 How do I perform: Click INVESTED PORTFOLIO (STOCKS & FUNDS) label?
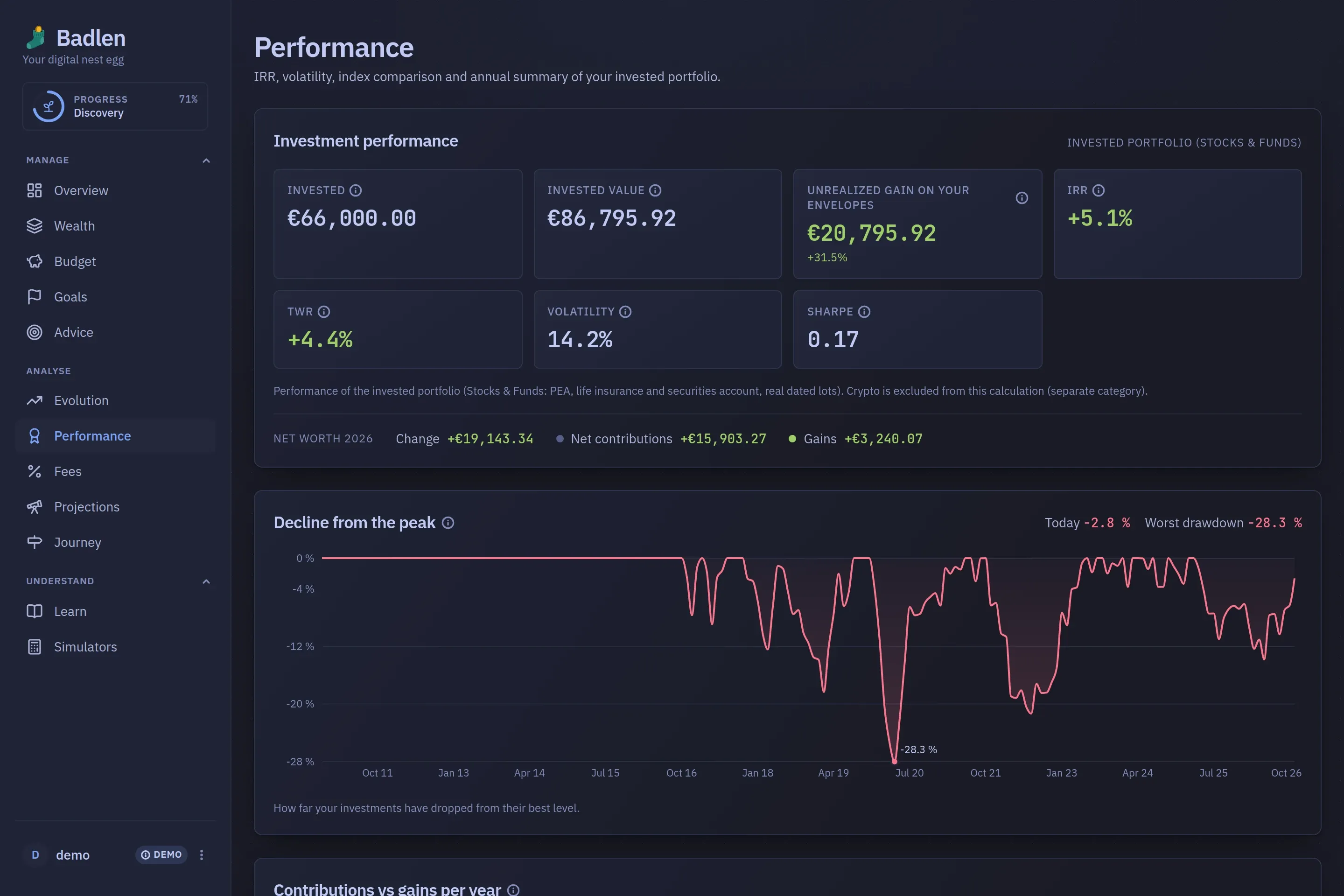(1184, 143)
